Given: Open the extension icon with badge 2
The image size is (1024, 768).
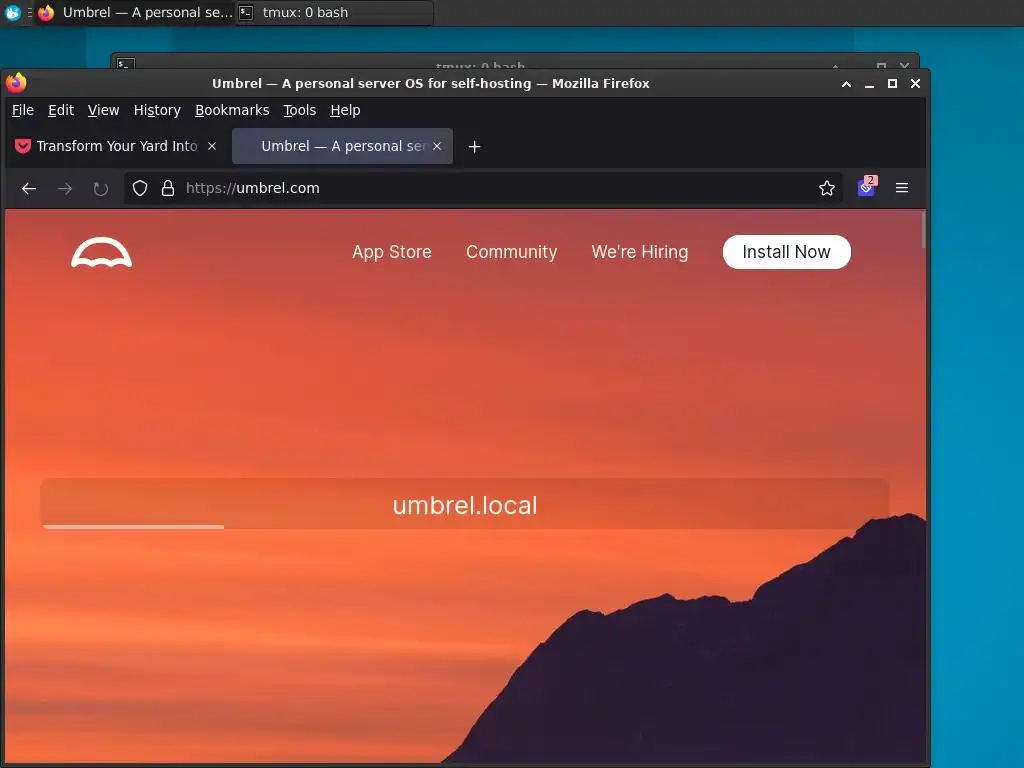Looking at the screenshot, I should [x=867, y=186].
